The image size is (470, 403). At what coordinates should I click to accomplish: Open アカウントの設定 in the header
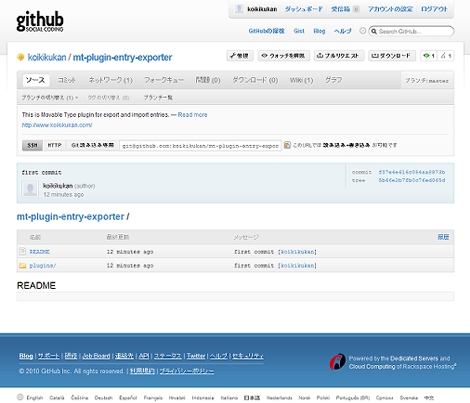click(x=390, y=9)
